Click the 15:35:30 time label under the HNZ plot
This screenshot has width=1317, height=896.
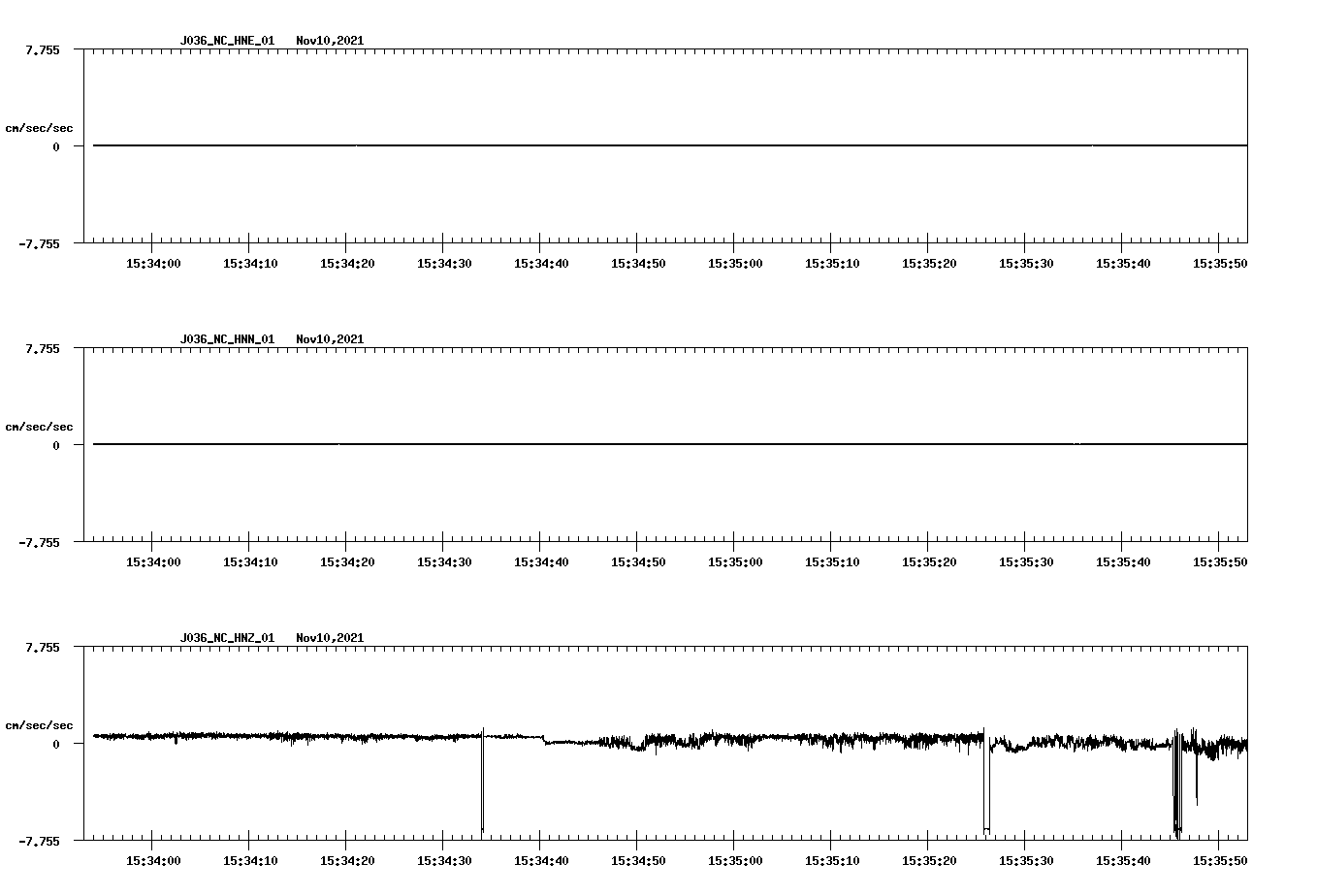tap(1026, 860)
